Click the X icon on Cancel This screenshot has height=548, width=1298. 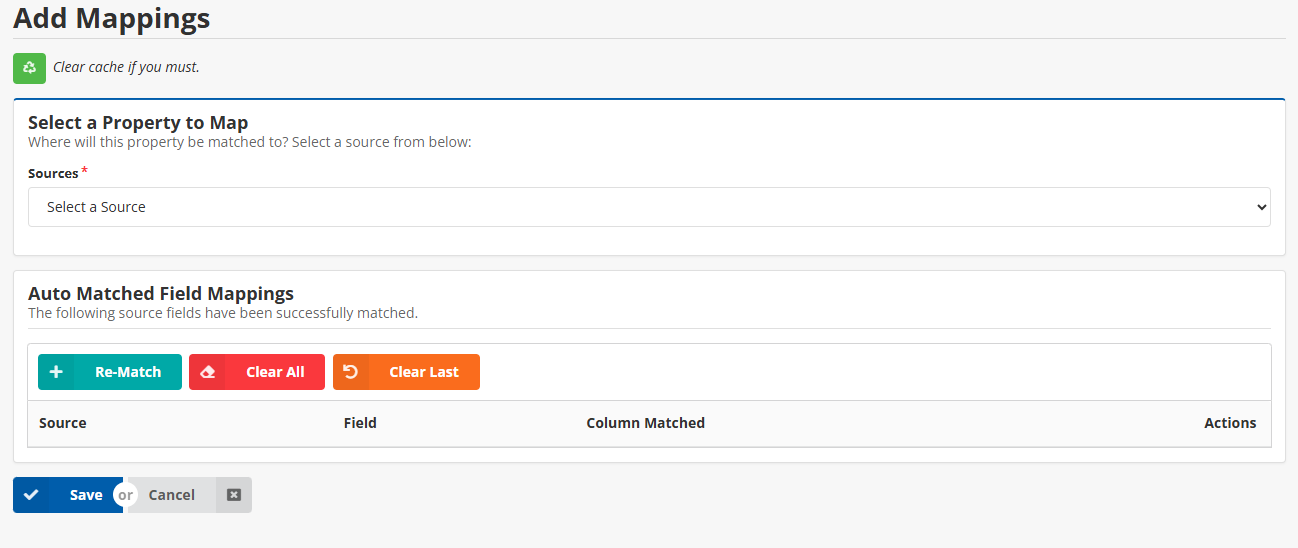[x=234, y=495]
